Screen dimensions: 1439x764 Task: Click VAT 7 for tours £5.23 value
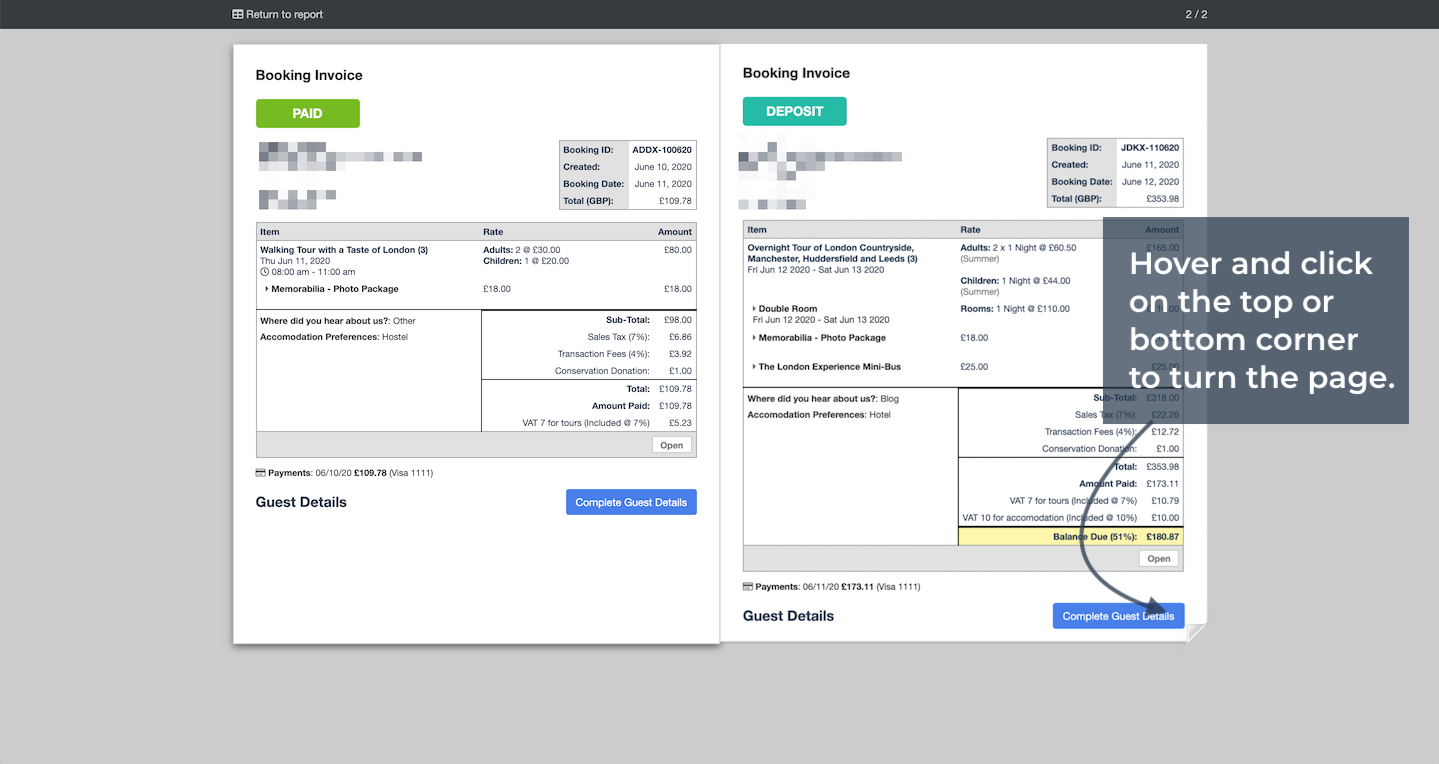point(680,423)
